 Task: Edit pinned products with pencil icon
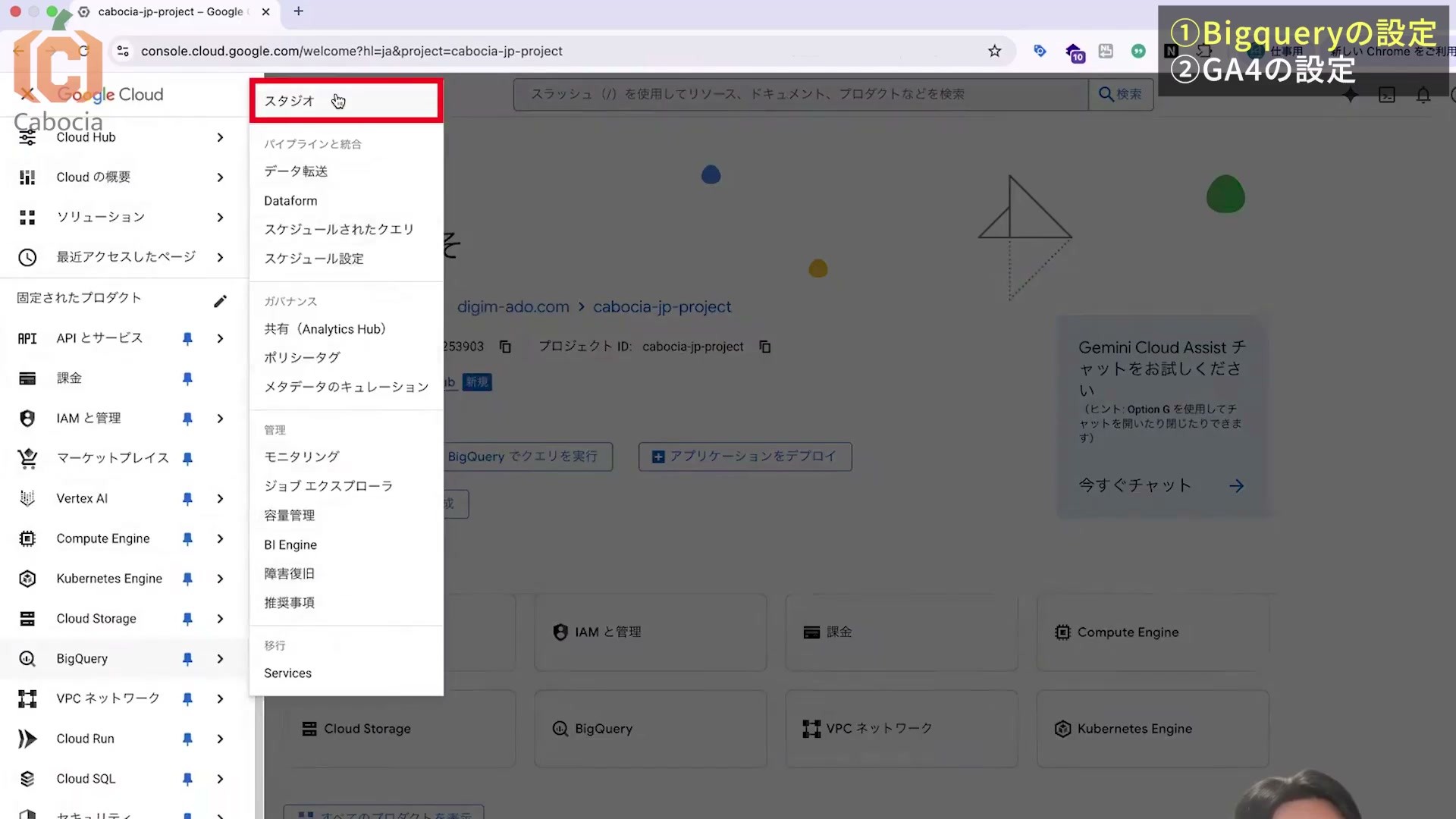220,301
